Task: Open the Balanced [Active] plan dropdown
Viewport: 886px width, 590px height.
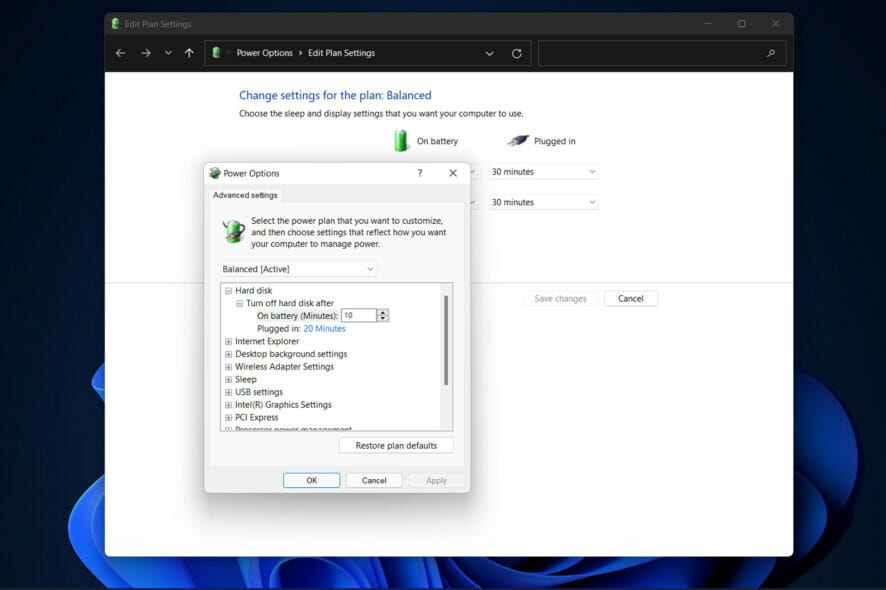Action: [x=298, y=269]
